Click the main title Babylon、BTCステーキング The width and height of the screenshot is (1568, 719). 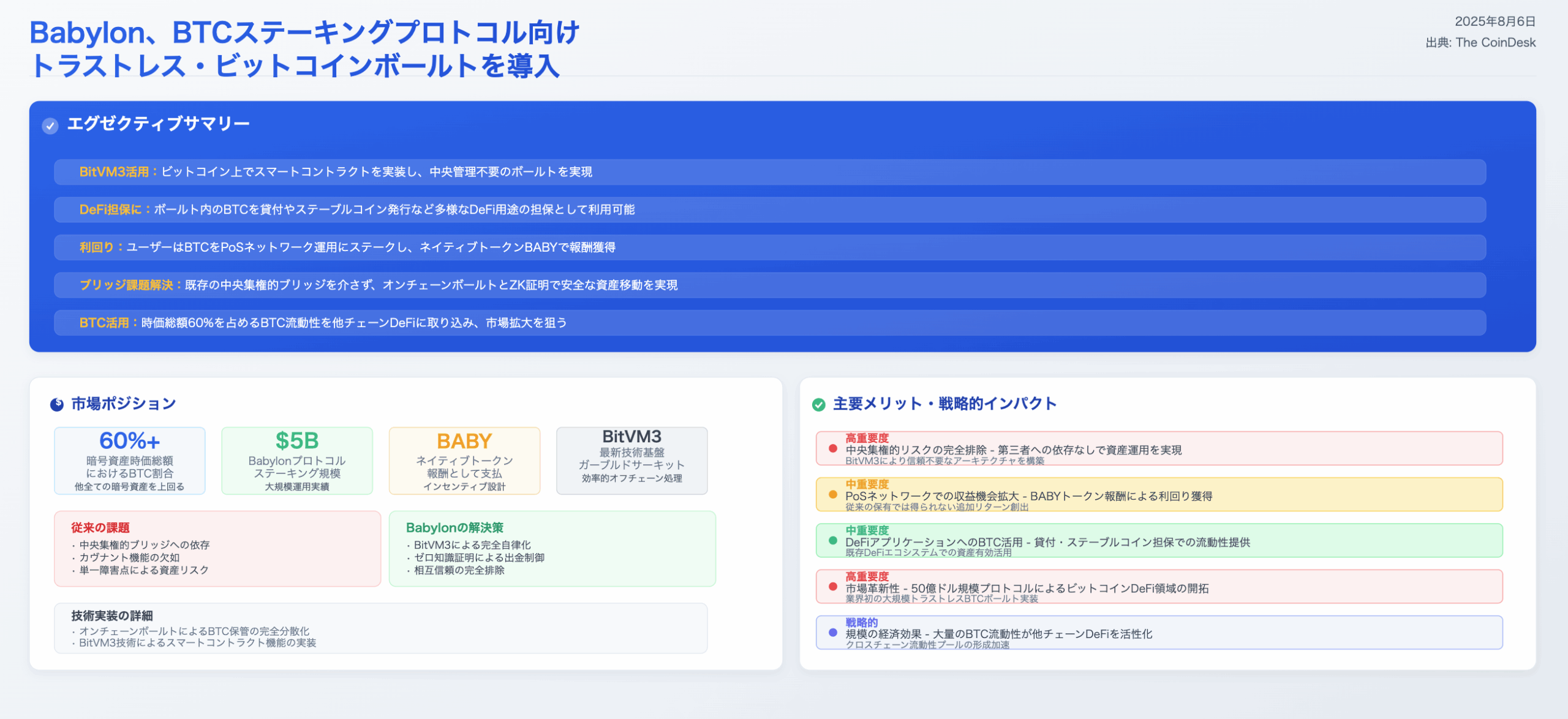(304, 49)
